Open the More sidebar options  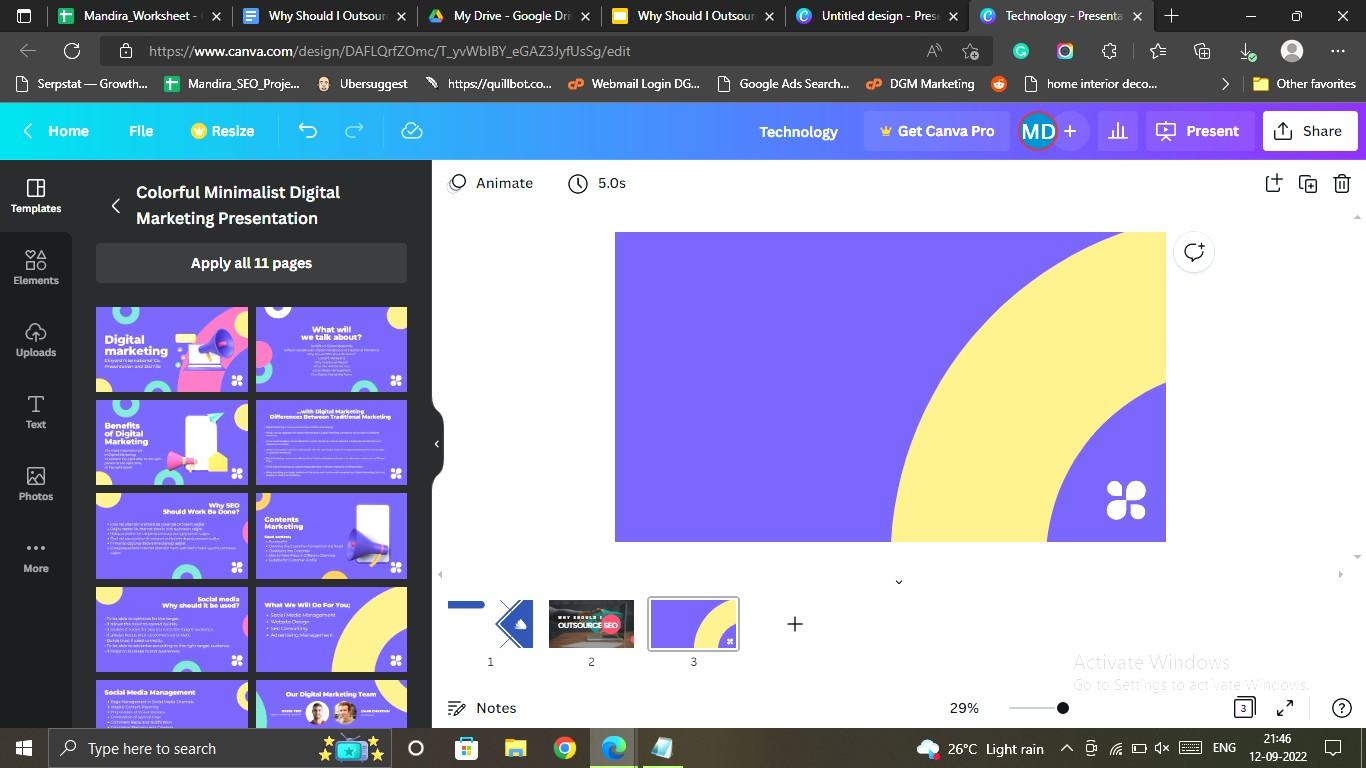pos(36,556)
